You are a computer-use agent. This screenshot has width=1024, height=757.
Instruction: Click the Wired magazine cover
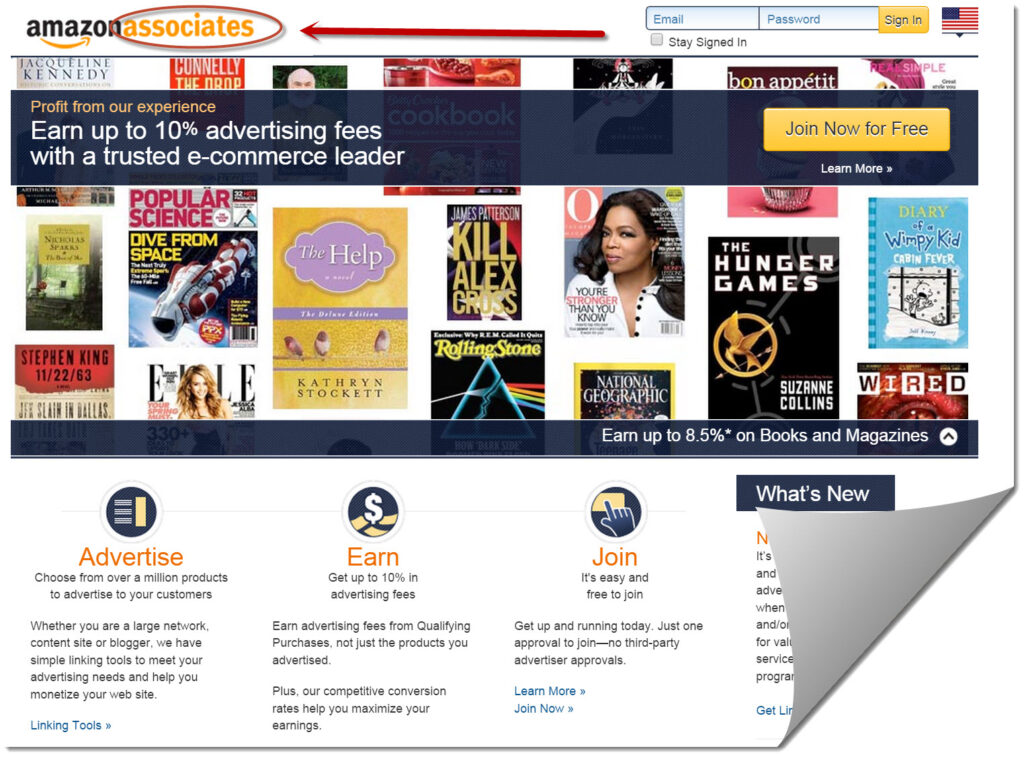pos(912,391)
